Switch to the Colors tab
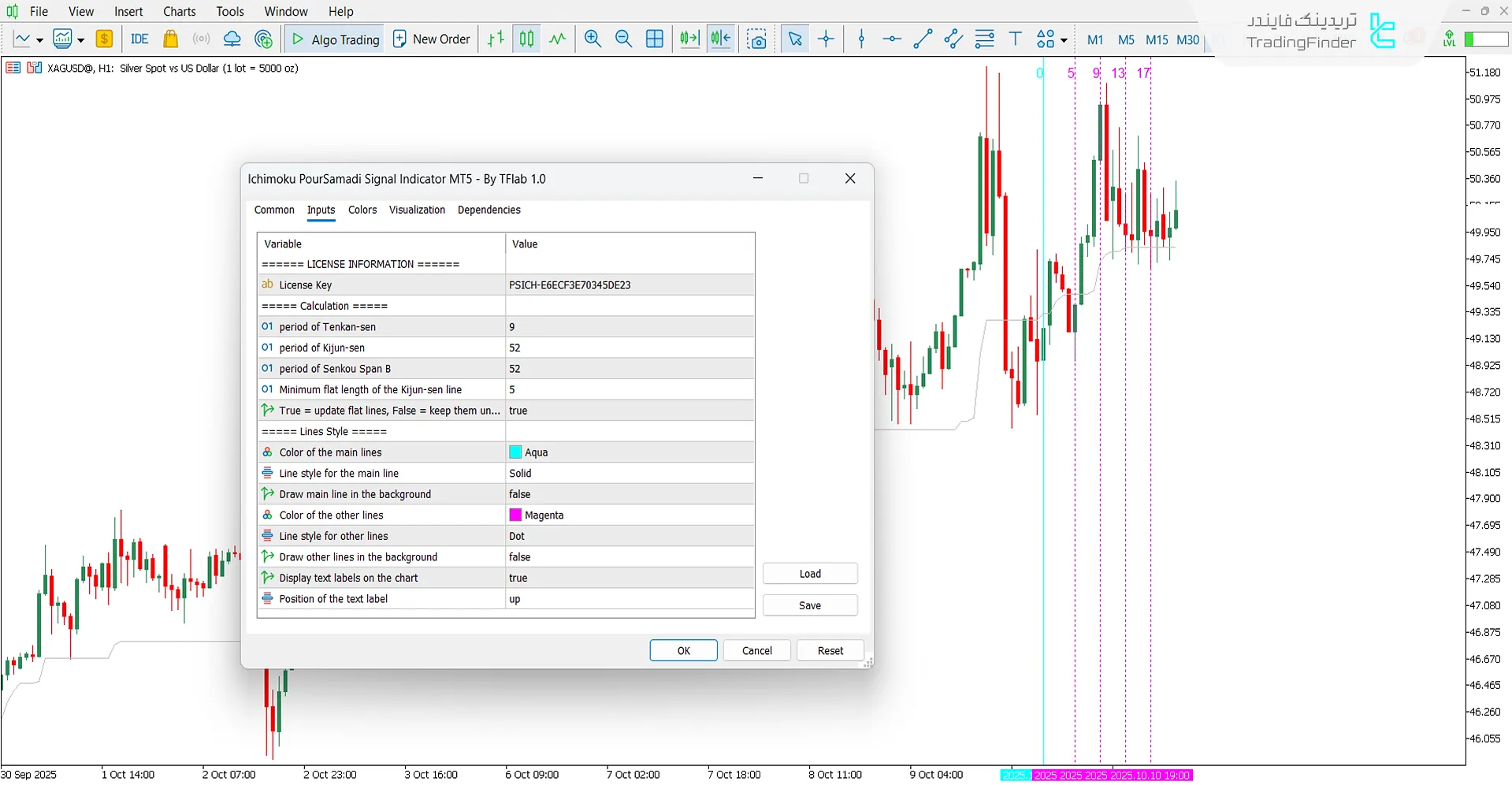Screen dimensions: 1512x785 362,210
